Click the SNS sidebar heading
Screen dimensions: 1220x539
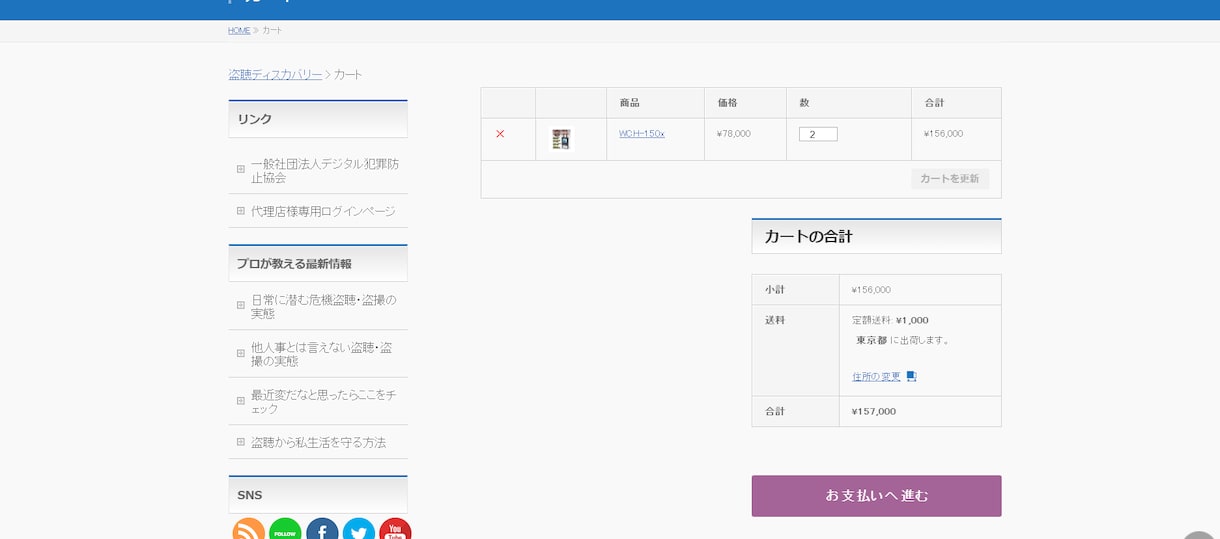pyautogui.click(x=250, y=495)
